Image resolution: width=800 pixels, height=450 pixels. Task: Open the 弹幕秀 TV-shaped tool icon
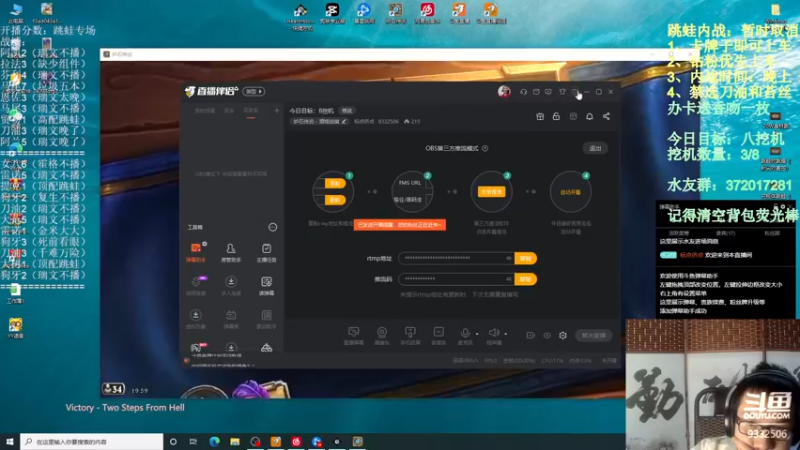pyautogui.click(x=231, y=319)
